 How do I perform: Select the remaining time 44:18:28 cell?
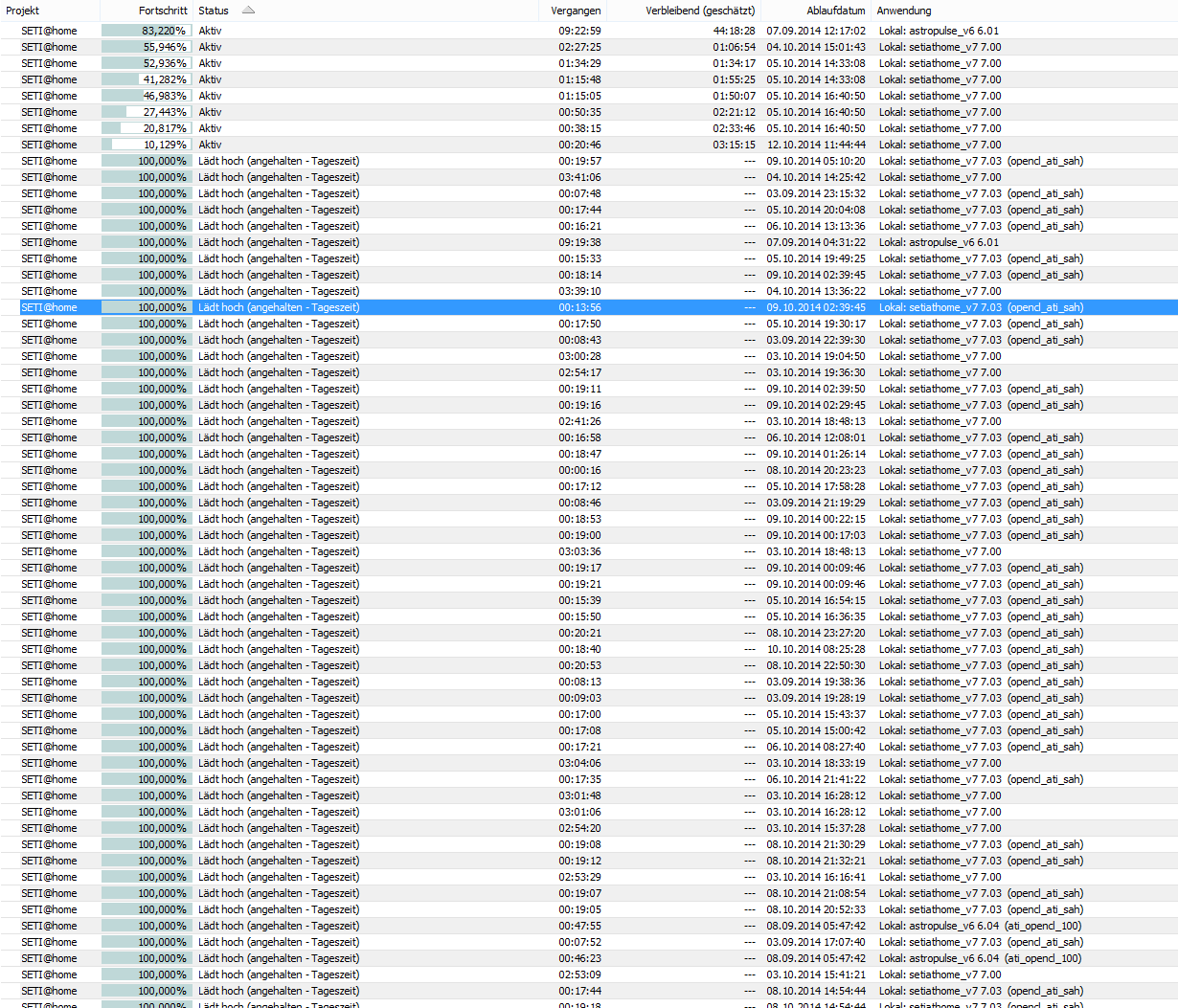click(734, 31)
